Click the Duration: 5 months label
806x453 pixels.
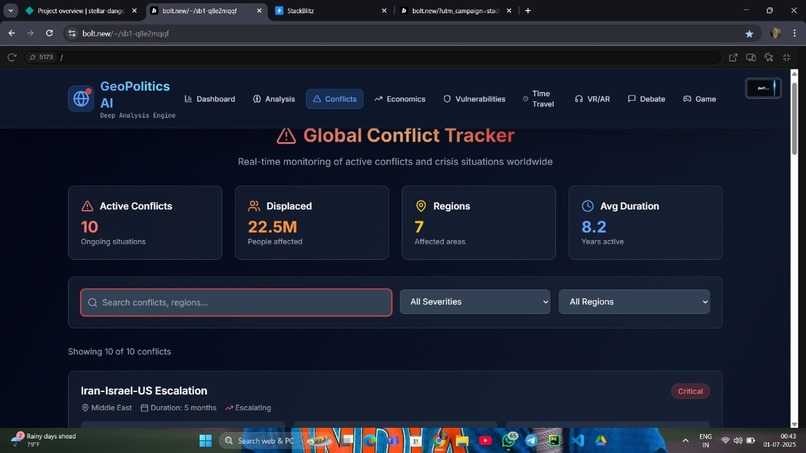178,408
